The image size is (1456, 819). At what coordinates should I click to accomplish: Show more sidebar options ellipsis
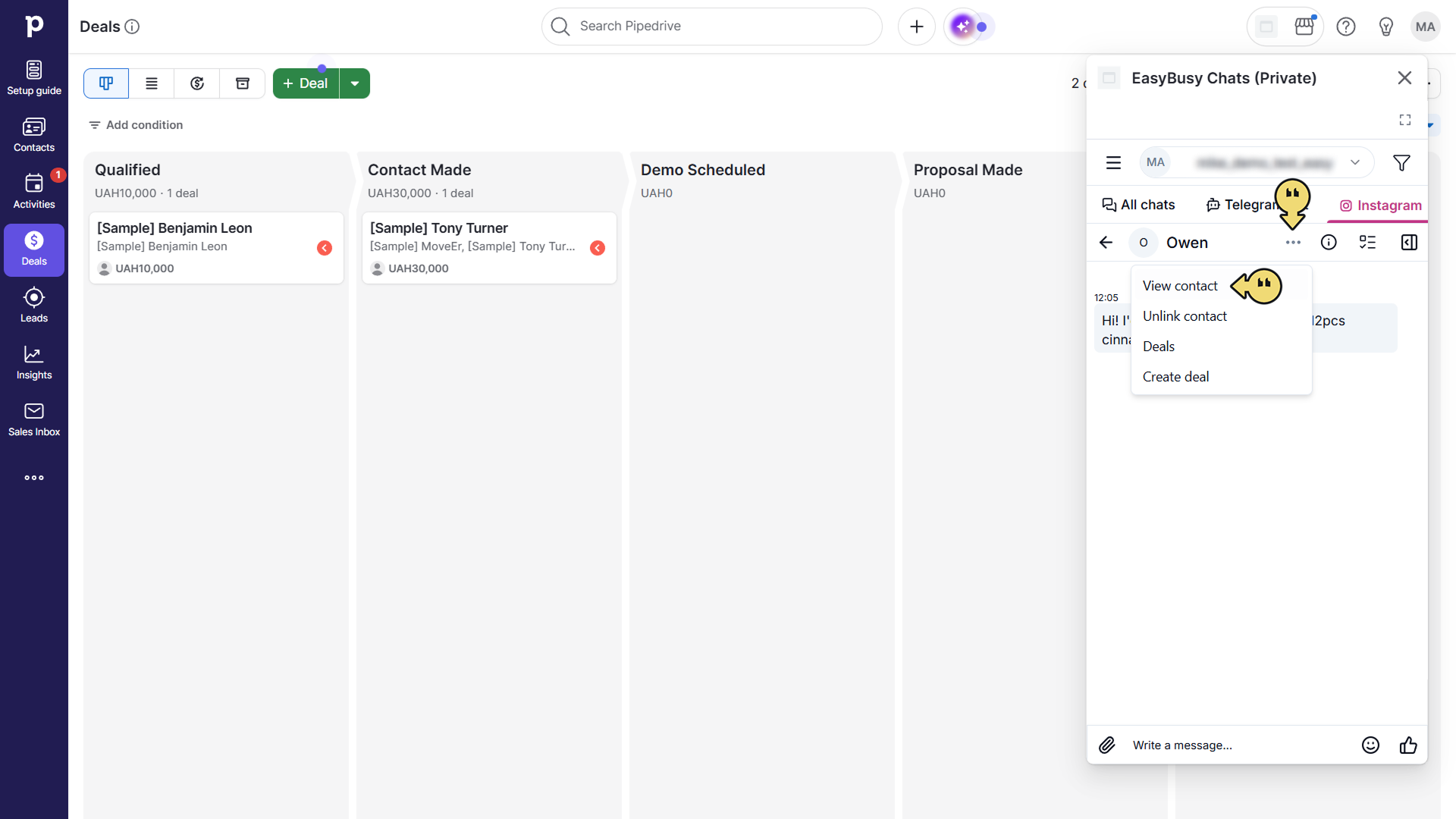click(34, 478)
